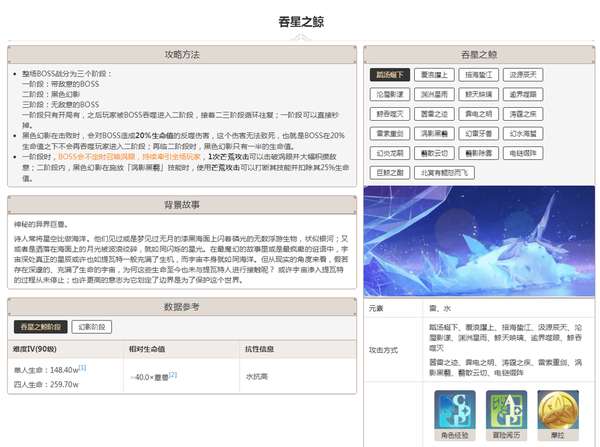This screenshot has width=600, height=447.
Task: Open footnote [2] next to 40.0×层数
Action: click(x=173, y=375)
